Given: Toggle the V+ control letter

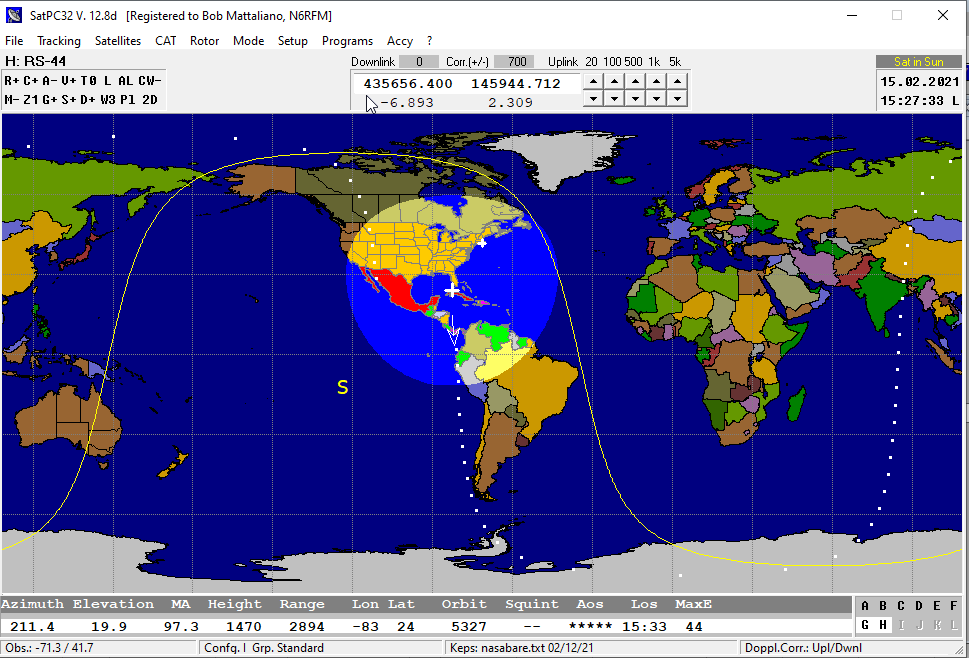Looking at the screenshot, I should [x=69, y=81].
